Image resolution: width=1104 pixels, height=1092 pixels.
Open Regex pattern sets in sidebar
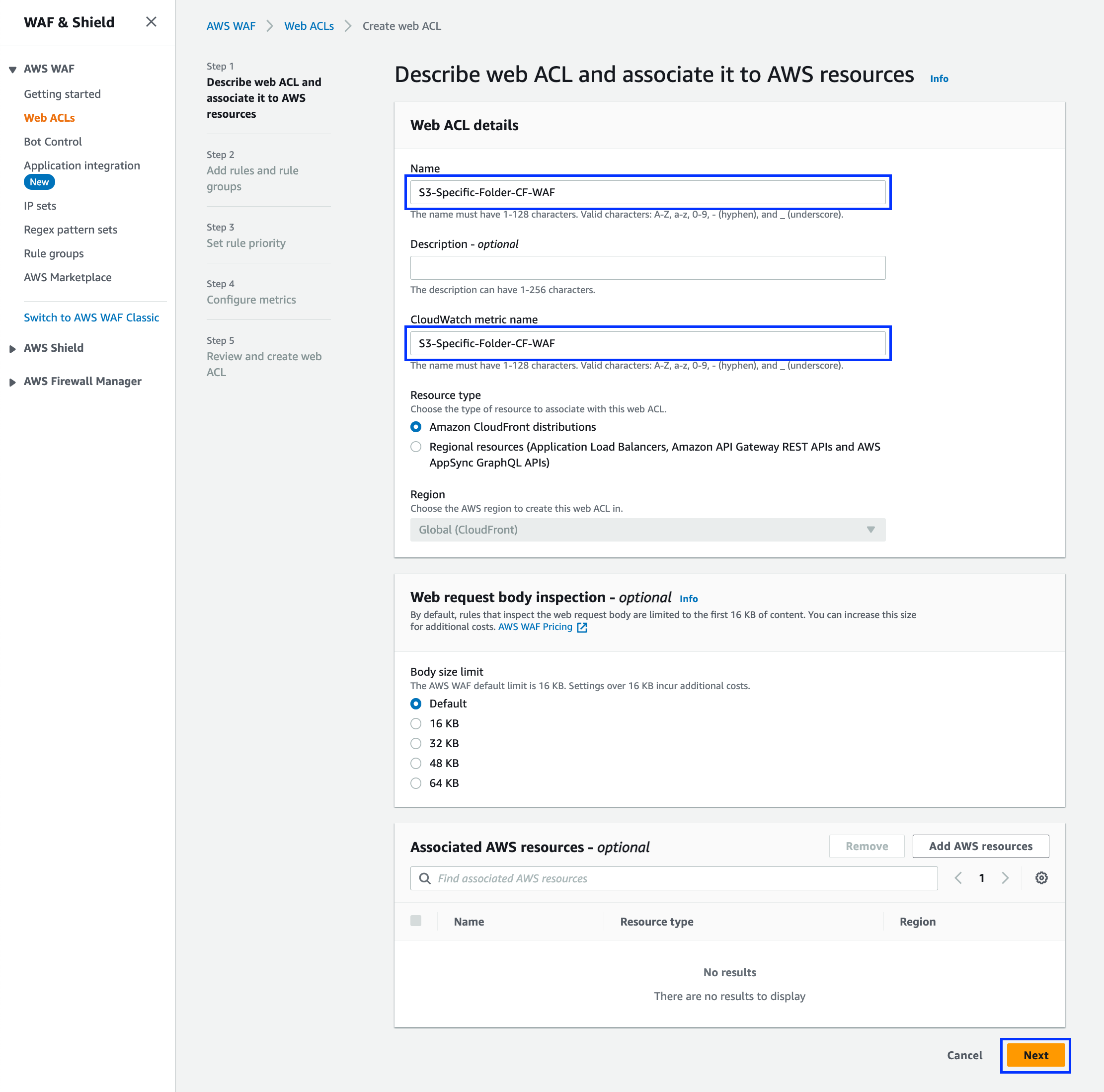tap(70, 230)
